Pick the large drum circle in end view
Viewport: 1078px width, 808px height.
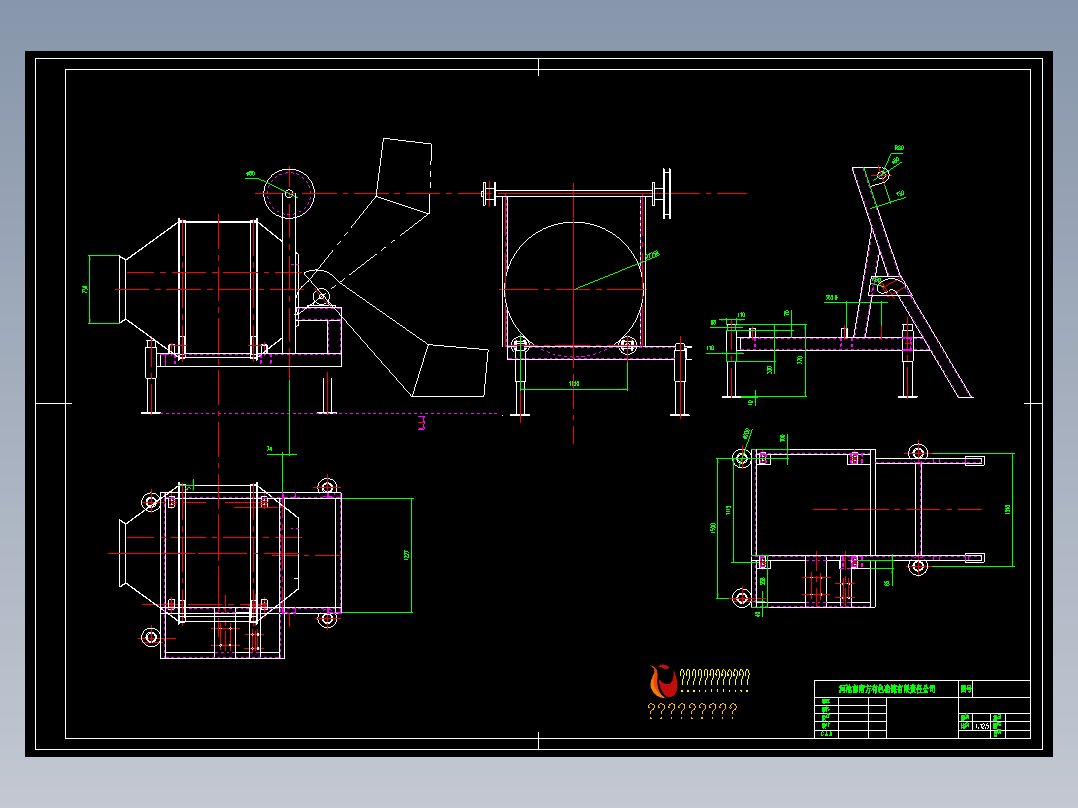pyautogui.click(x=574, y=290)
